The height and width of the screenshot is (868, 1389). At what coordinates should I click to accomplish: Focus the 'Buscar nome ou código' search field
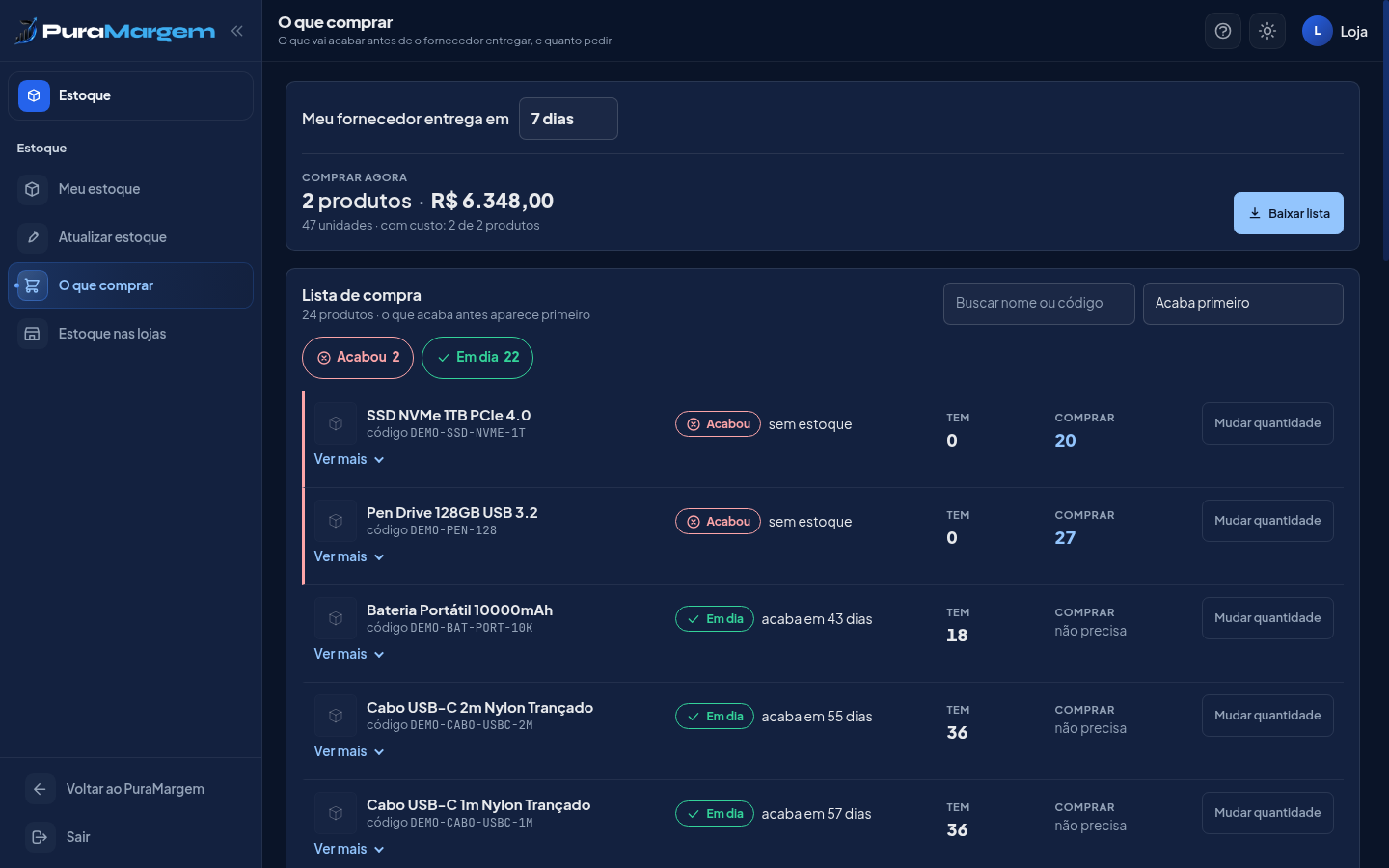tap(1039, 304)
